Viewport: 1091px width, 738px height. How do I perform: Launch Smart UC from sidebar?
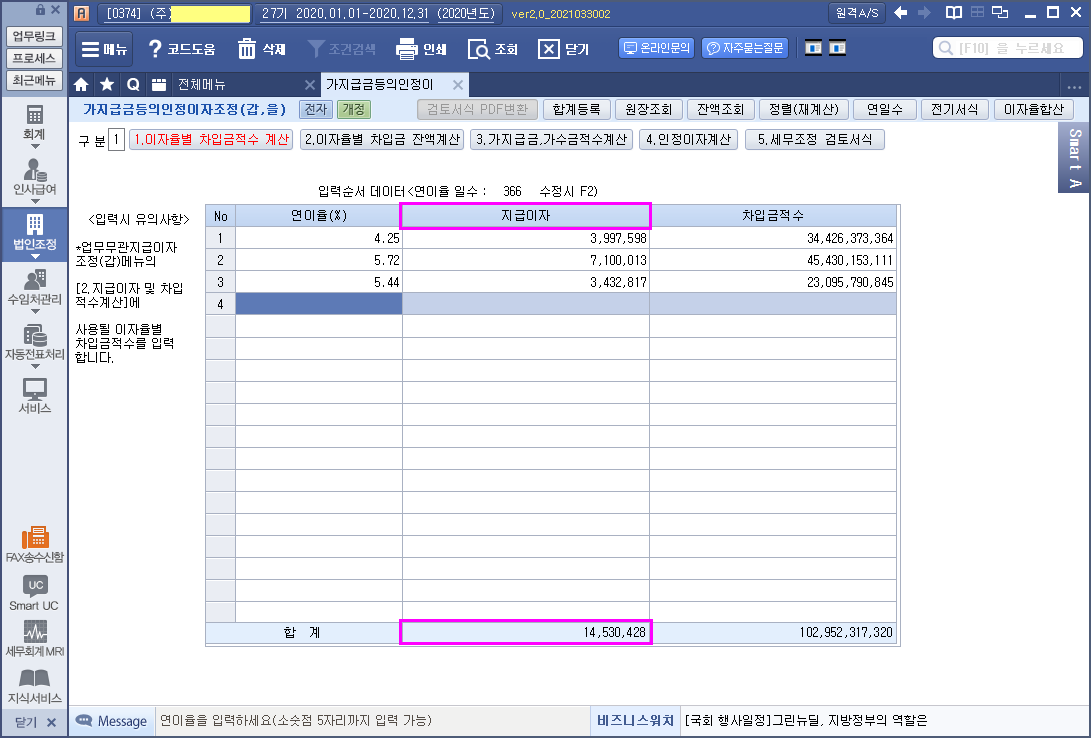(34, 593)
